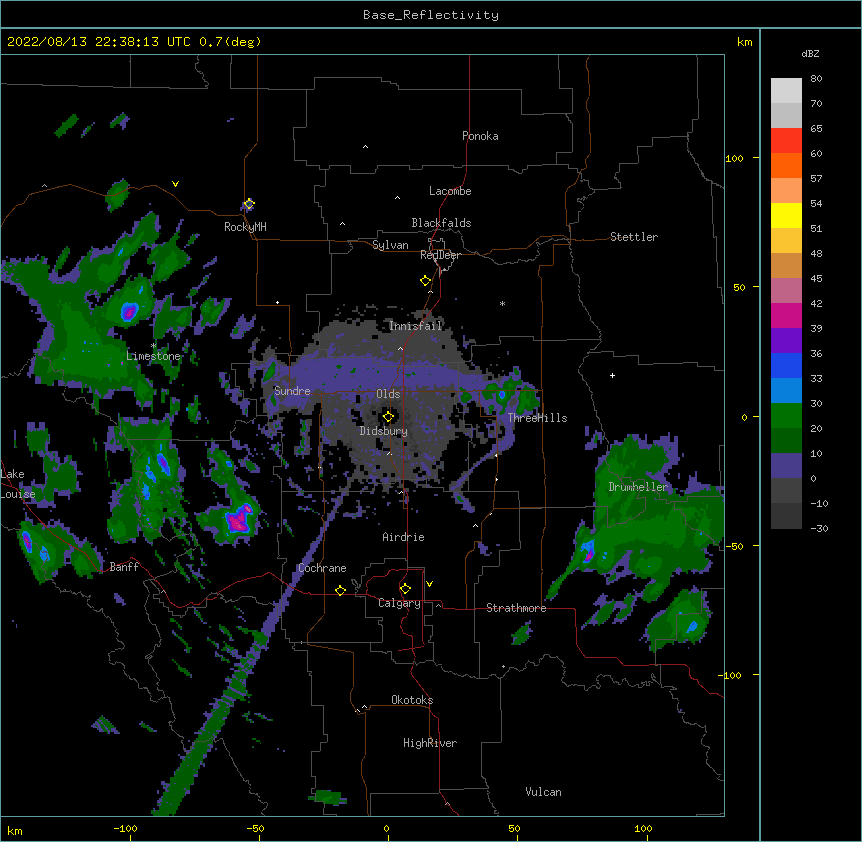
Task: Click the magenta storm cell north of Banff
Action: tap(240, 519)
